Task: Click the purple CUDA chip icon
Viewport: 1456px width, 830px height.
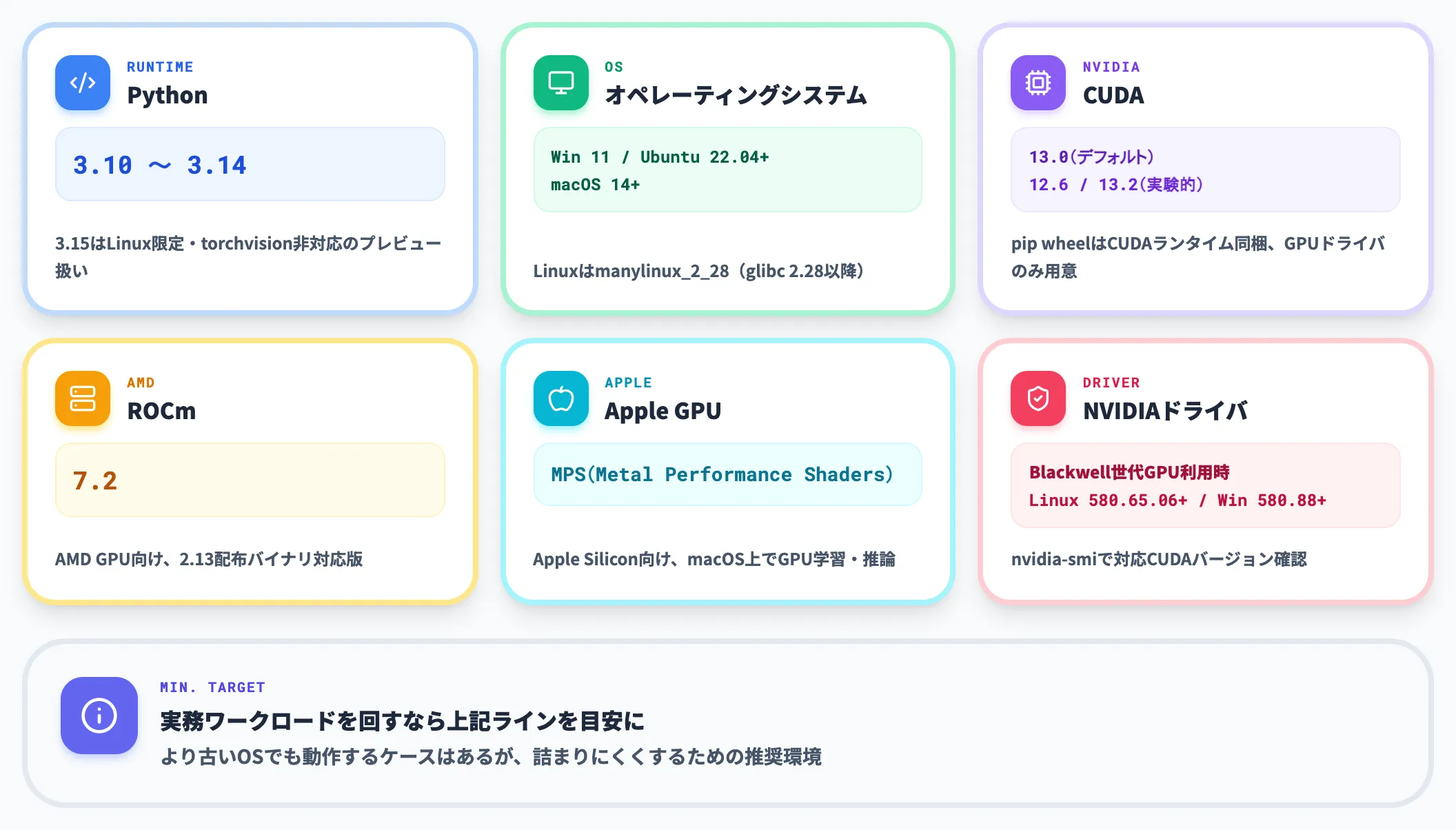Action: 1038,83
